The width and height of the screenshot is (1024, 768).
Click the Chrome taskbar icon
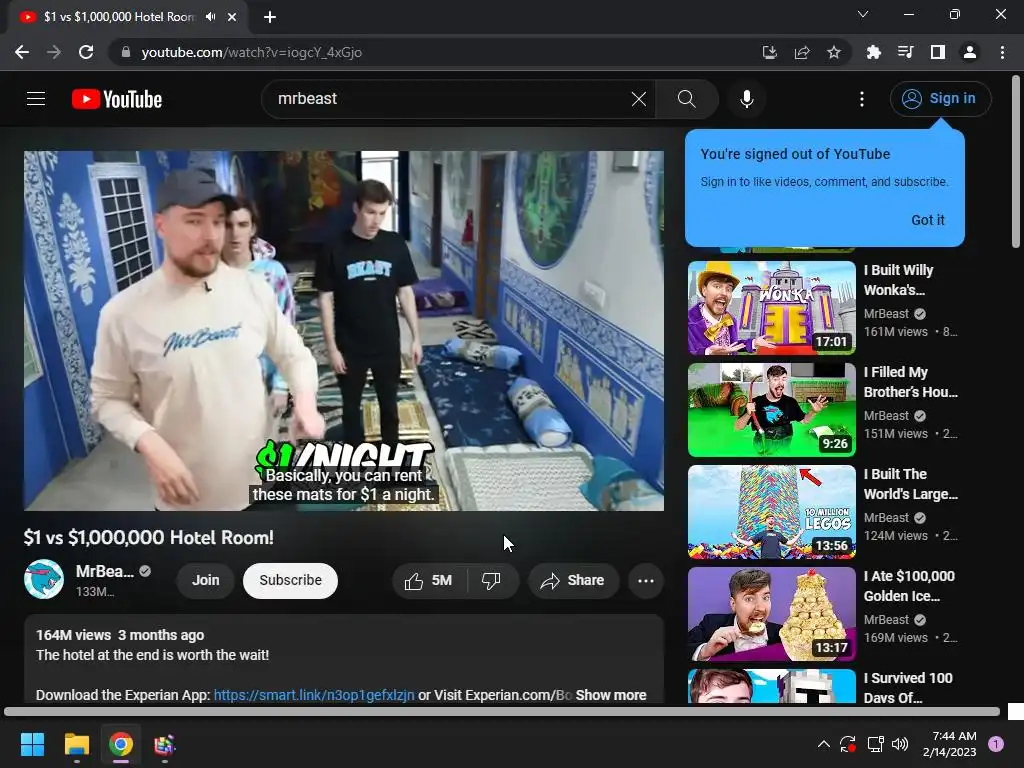coord(121,744)
